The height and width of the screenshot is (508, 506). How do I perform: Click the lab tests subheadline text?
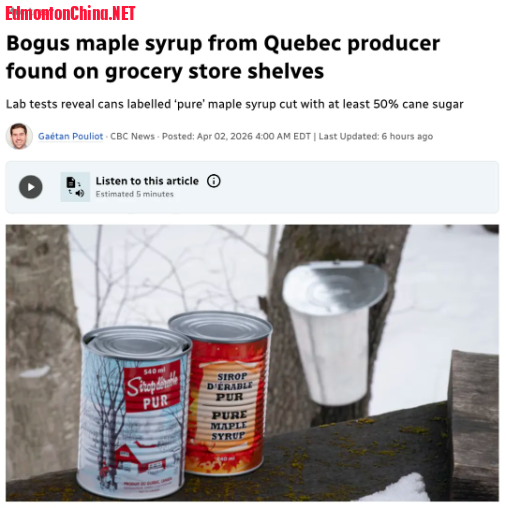235,104
